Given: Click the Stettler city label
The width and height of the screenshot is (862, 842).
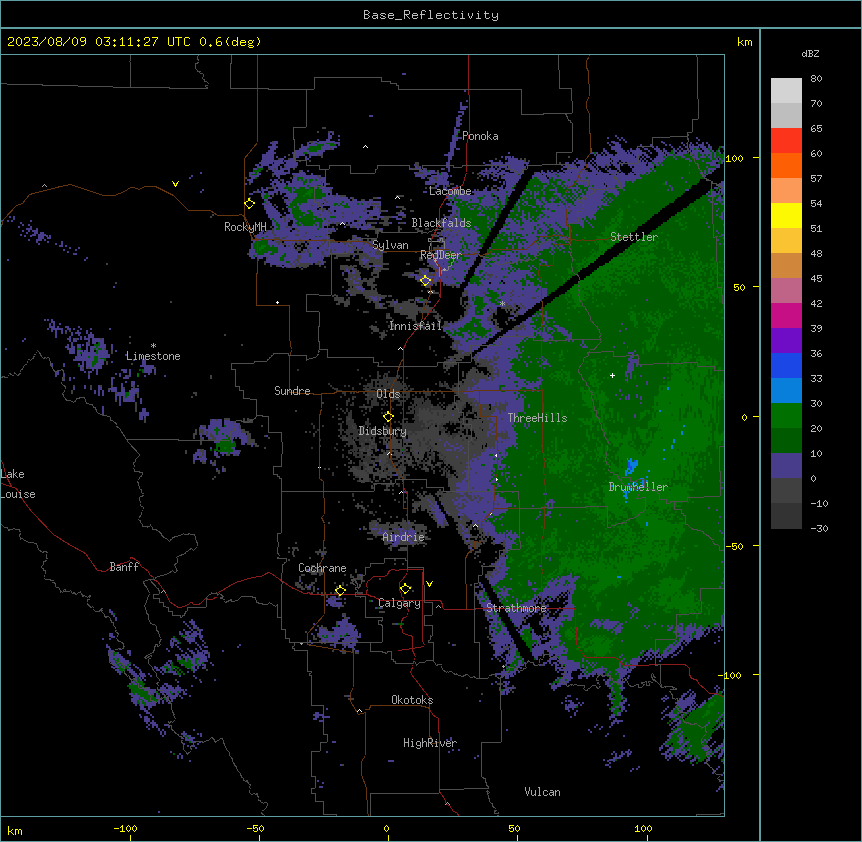Looking at the screenshot, I should [x=634, y=237].
